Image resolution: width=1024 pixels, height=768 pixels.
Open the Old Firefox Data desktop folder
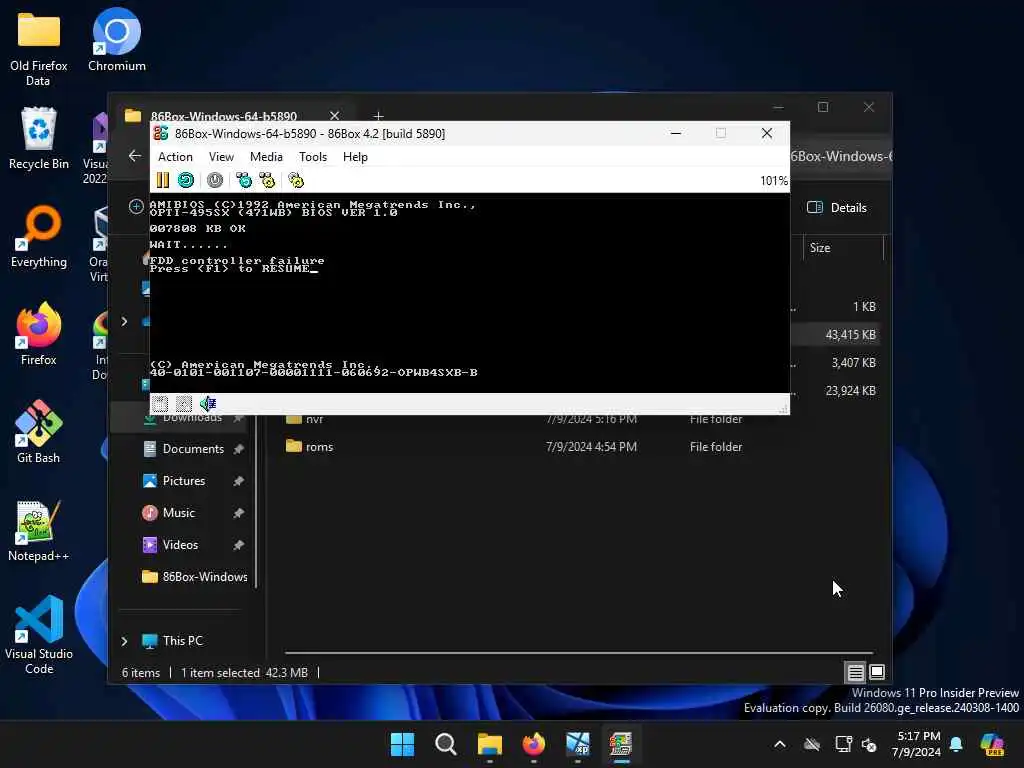(39, 49)
